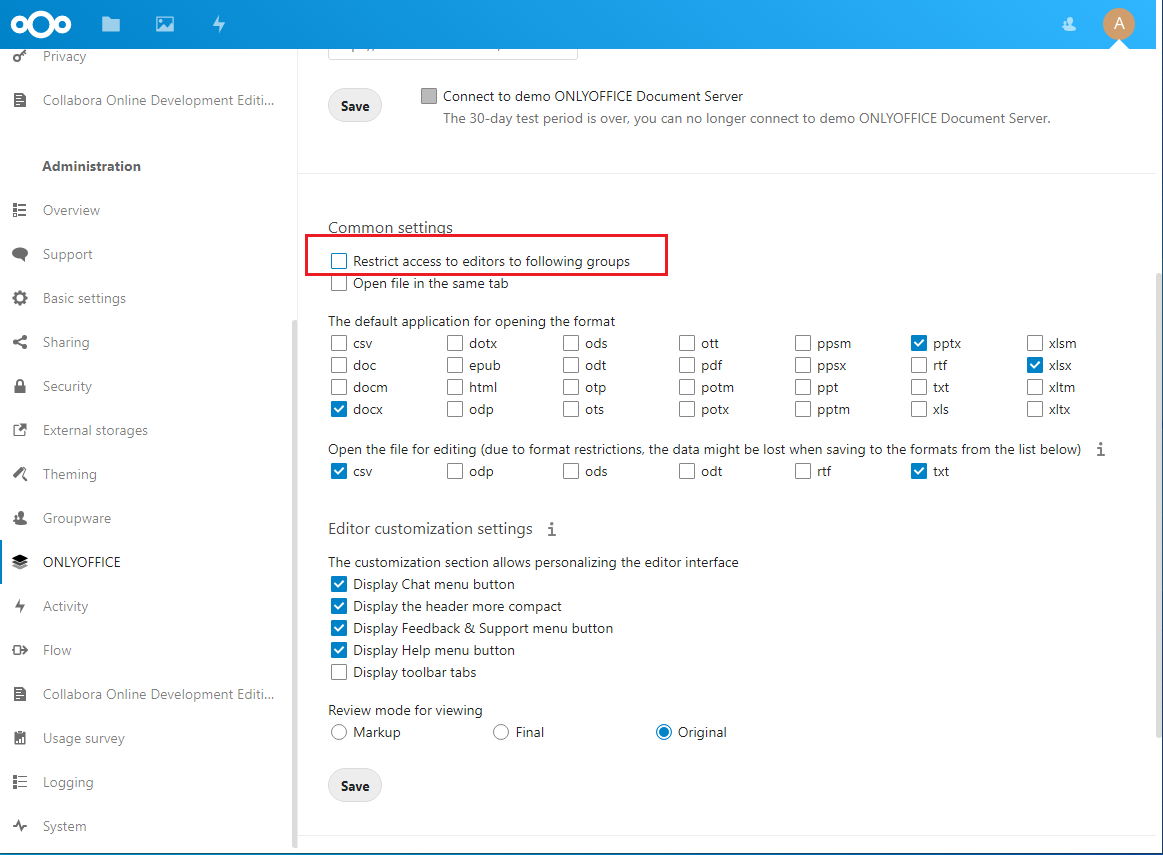Click info icon beside Editor customization settings

click(x=551, y=529)
